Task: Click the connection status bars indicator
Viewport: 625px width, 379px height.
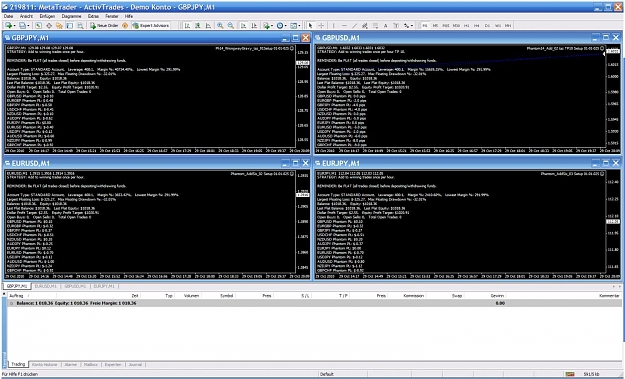Action: (570, 374)
